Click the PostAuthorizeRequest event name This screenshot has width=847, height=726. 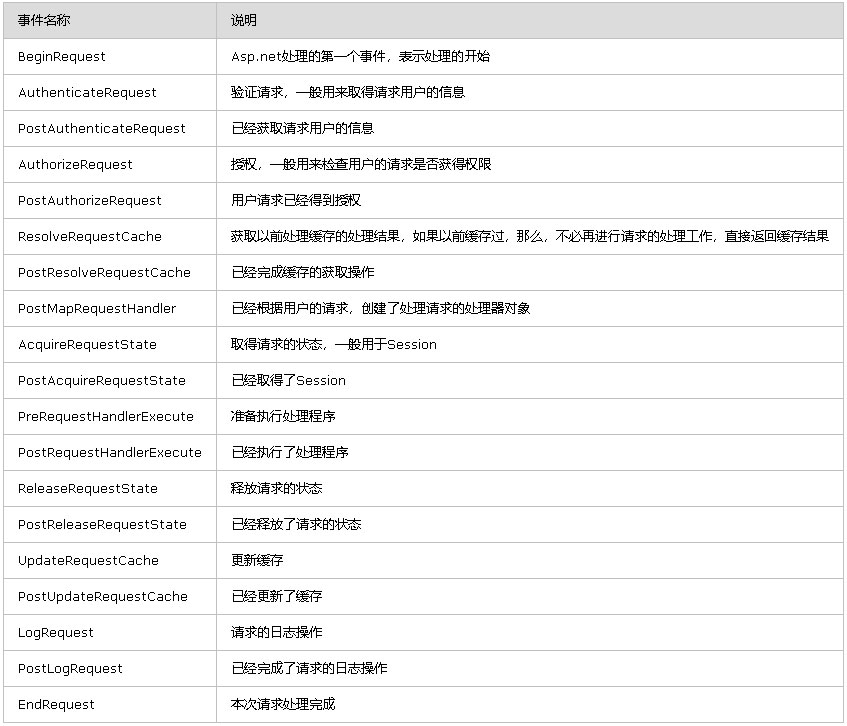(90, 201)
